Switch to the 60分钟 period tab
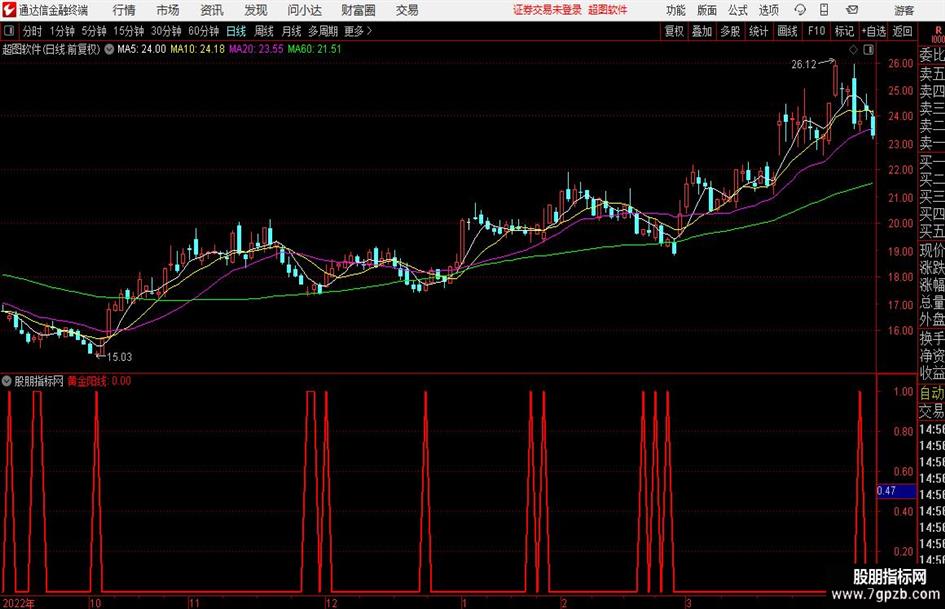 (x=203, y=31)
